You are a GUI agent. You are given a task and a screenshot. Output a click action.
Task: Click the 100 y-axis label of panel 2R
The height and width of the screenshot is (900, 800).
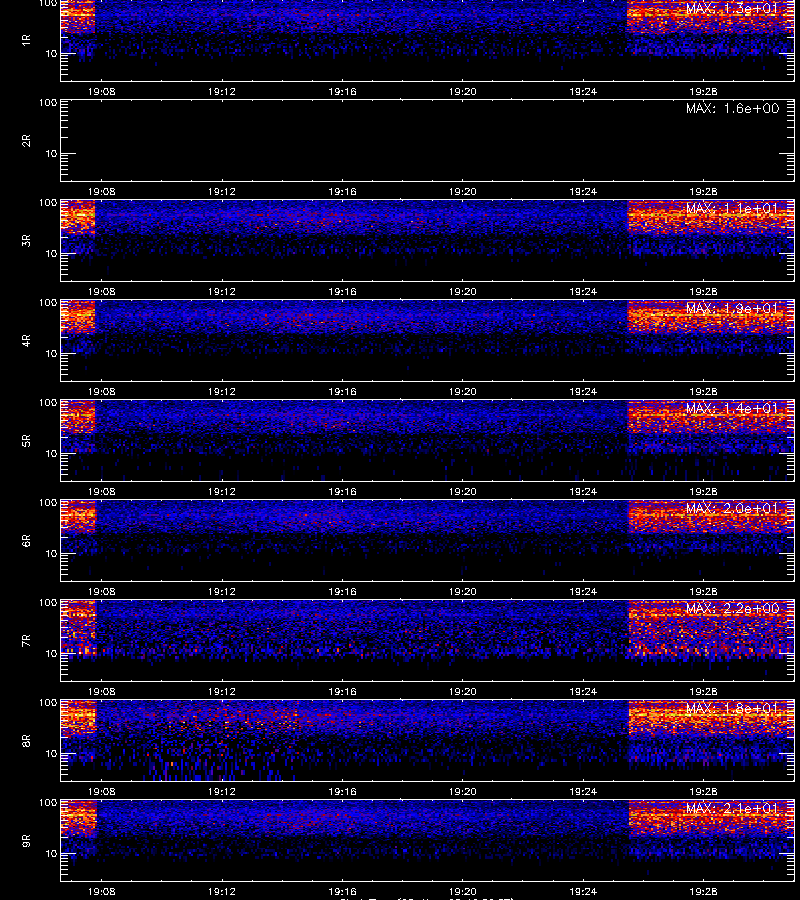(48, 103)
